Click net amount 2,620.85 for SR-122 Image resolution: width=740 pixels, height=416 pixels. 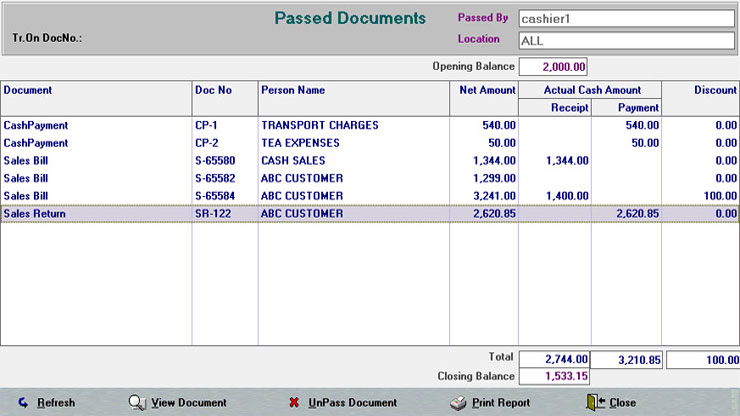pyautogui.click(x=494, y=214)
